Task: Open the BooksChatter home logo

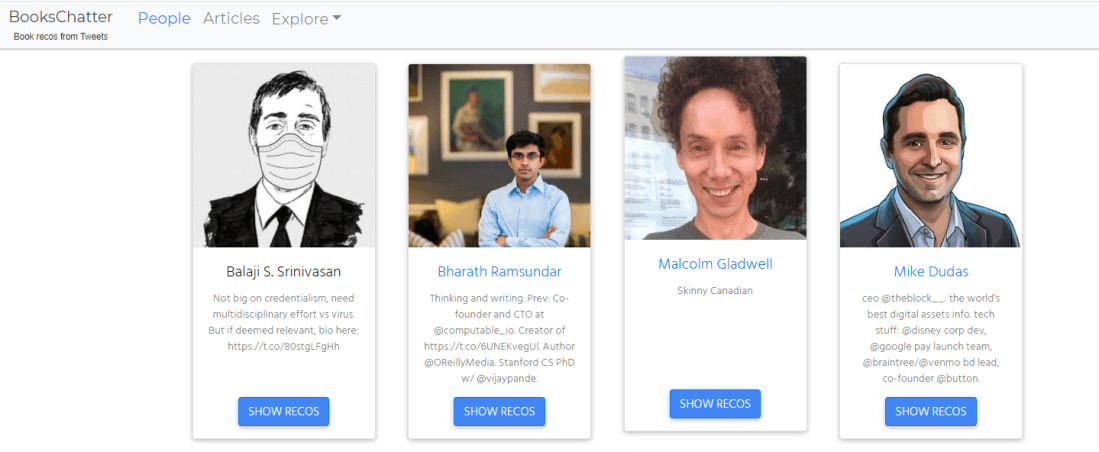Action: point(60,17)
